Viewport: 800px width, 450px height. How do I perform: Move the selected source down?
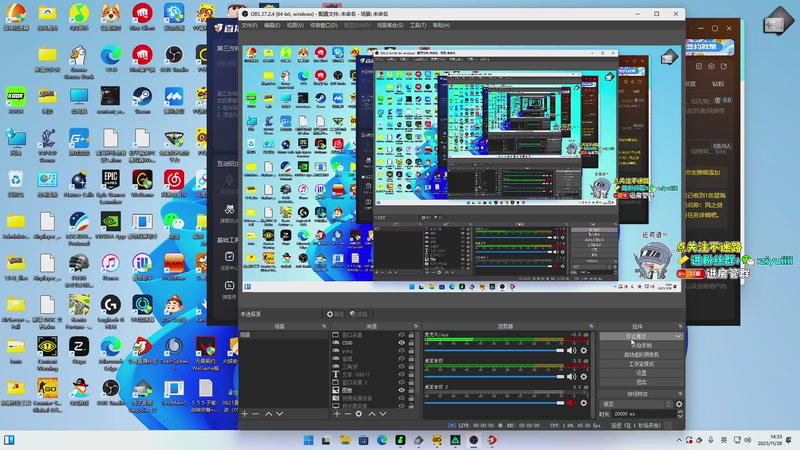click(383, 414)
